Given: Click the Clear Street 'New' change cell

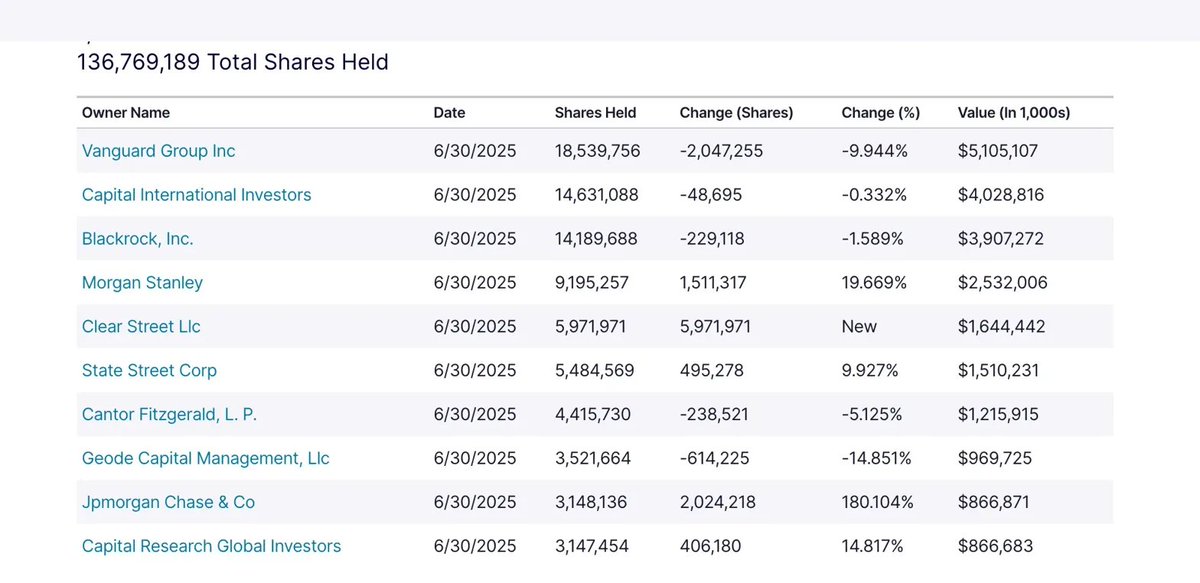Looking at the screenshot, I should [x=859, y=327].
